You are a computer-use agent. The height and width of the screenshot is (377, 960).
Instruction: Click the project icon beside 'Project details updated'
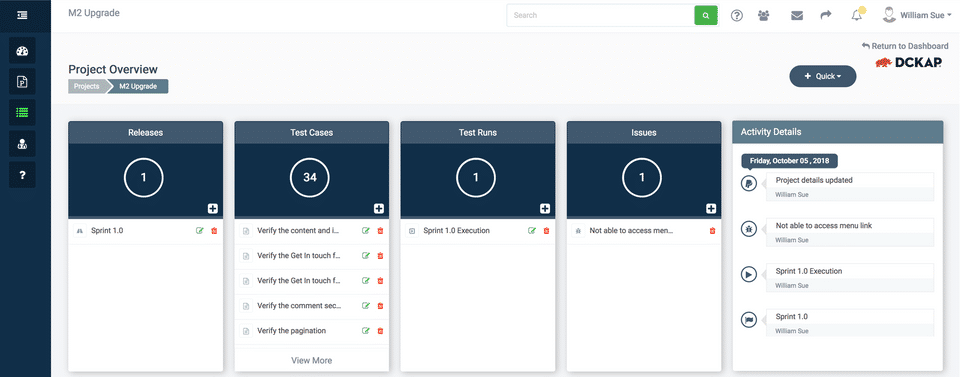(749, 183)
